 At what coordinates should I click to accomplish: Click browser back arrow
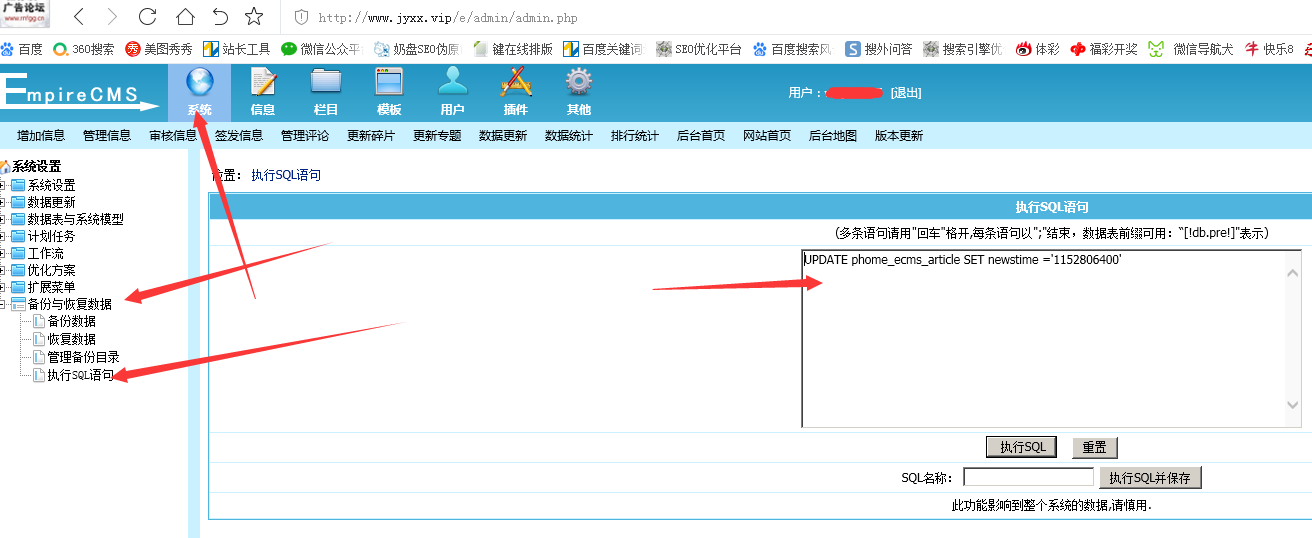(x=79, y=17)
